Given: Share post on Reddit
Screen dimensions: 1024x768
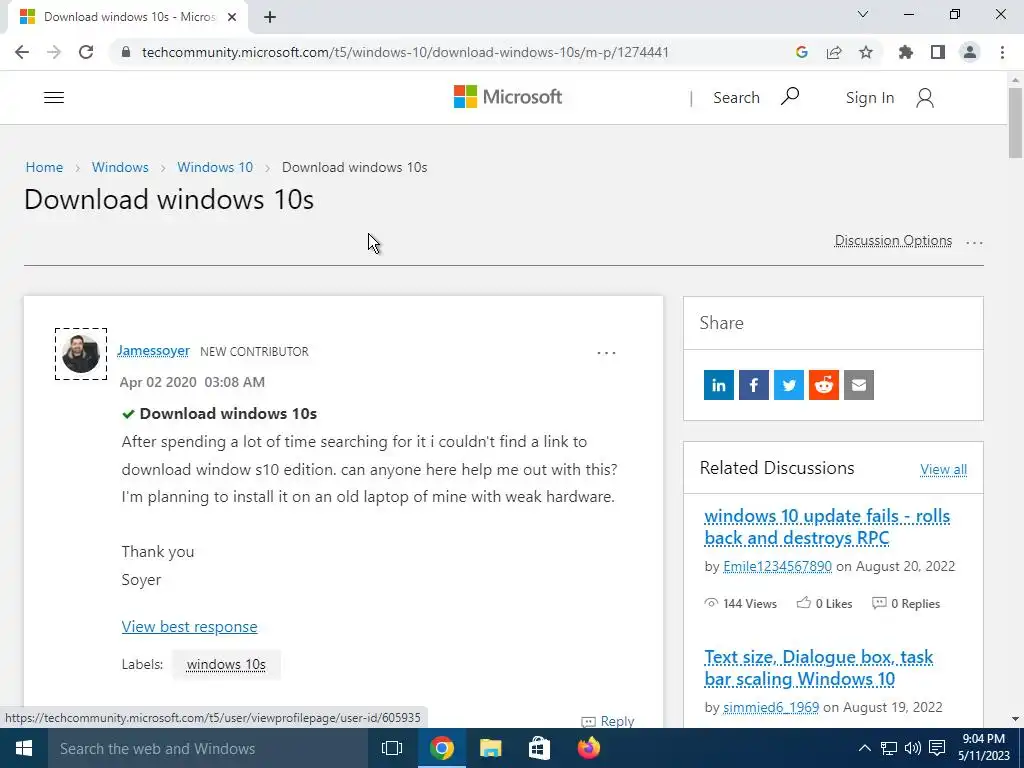Looking at the screenshot, I should click(824, 385).
